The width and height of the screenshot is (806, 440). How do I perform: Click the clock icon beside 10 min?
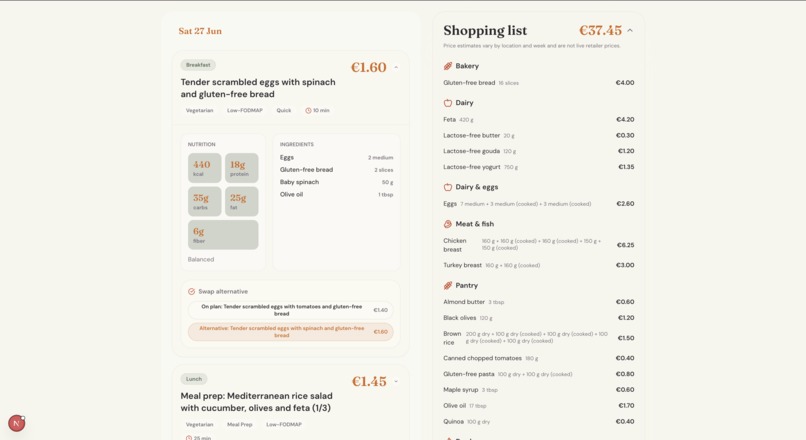point(308,111)
